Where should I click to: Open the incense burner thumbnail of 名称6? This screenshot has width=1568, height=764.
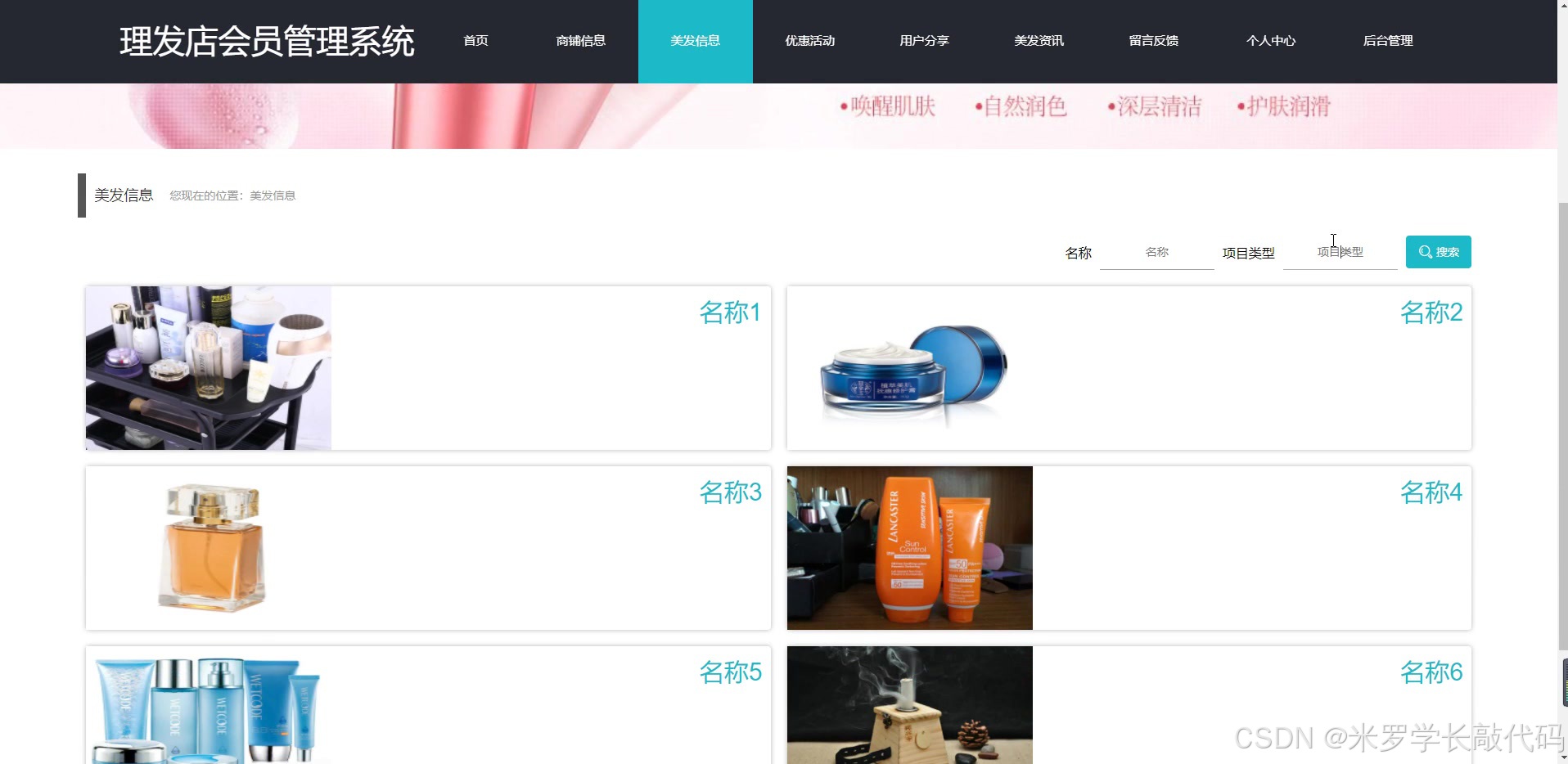click(x=910, y=705)
